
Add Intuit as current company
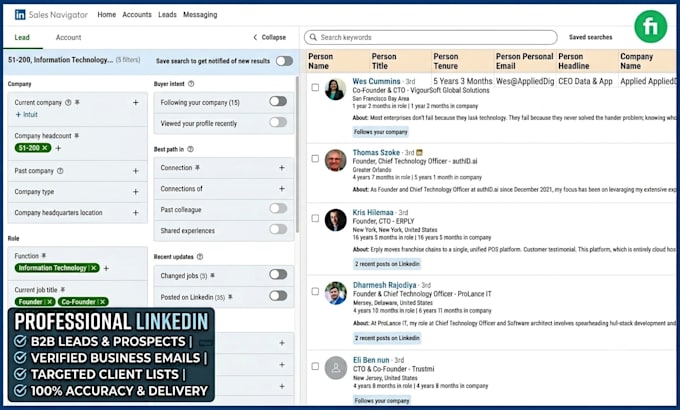pos(27,115)
